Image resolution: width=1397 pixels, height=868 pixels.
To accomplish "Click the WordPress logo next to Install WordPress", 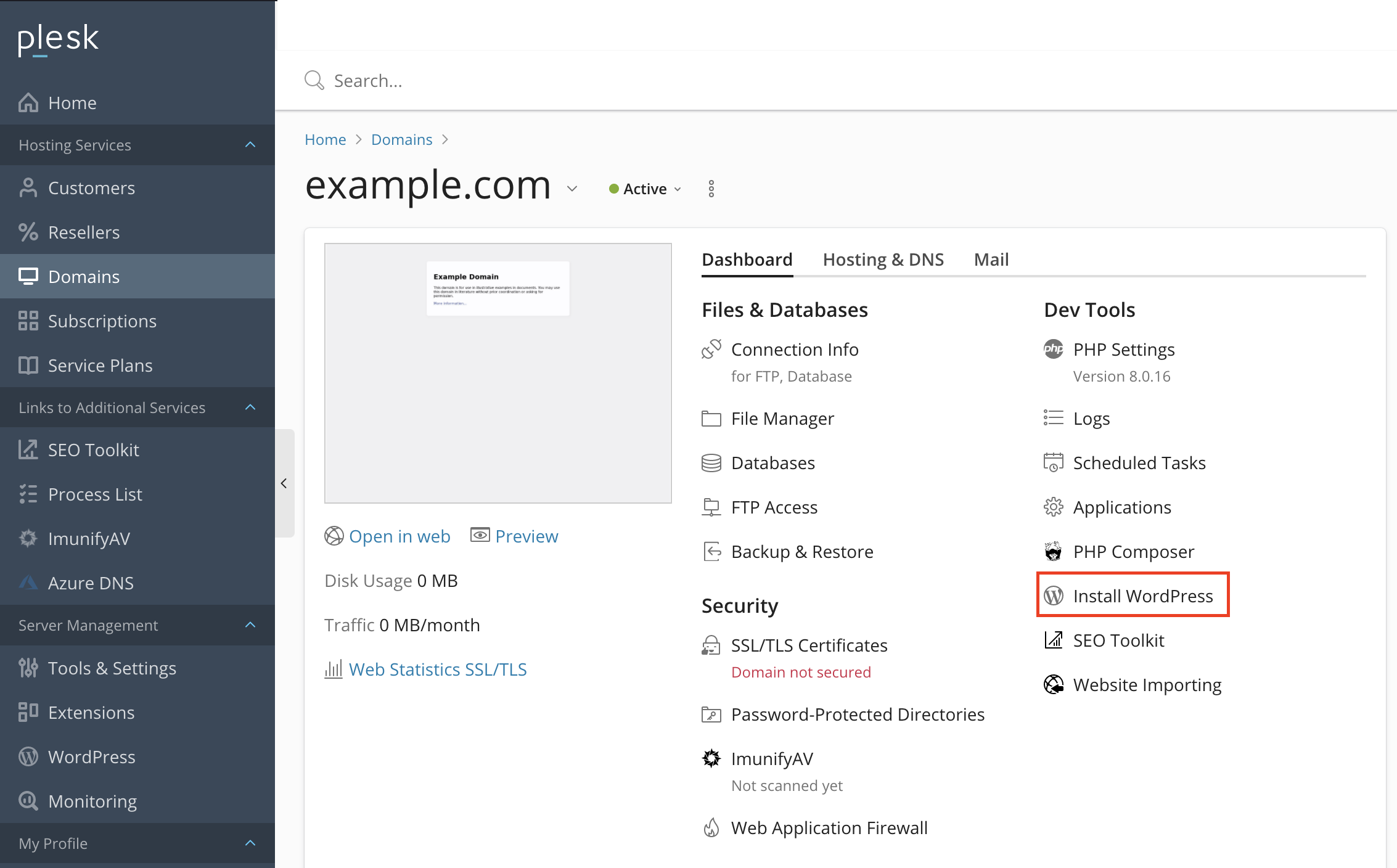I will [x=1053, y=596].
